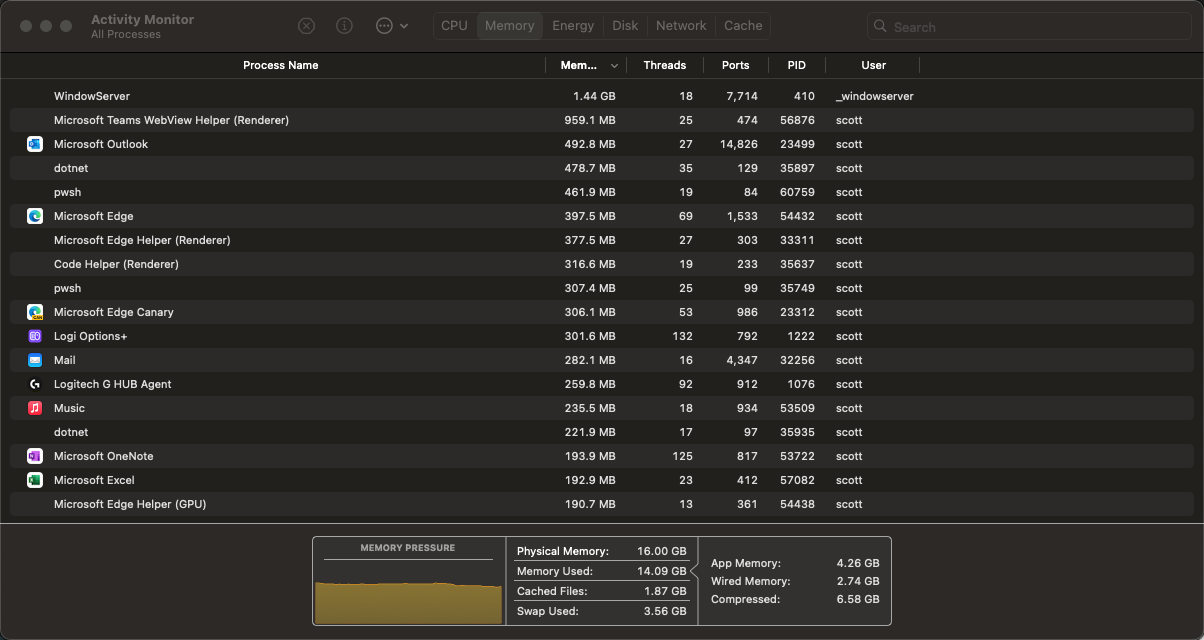1204x640 pixels.
Task: Select the WindowServer process row
Action: click(602, 96)
